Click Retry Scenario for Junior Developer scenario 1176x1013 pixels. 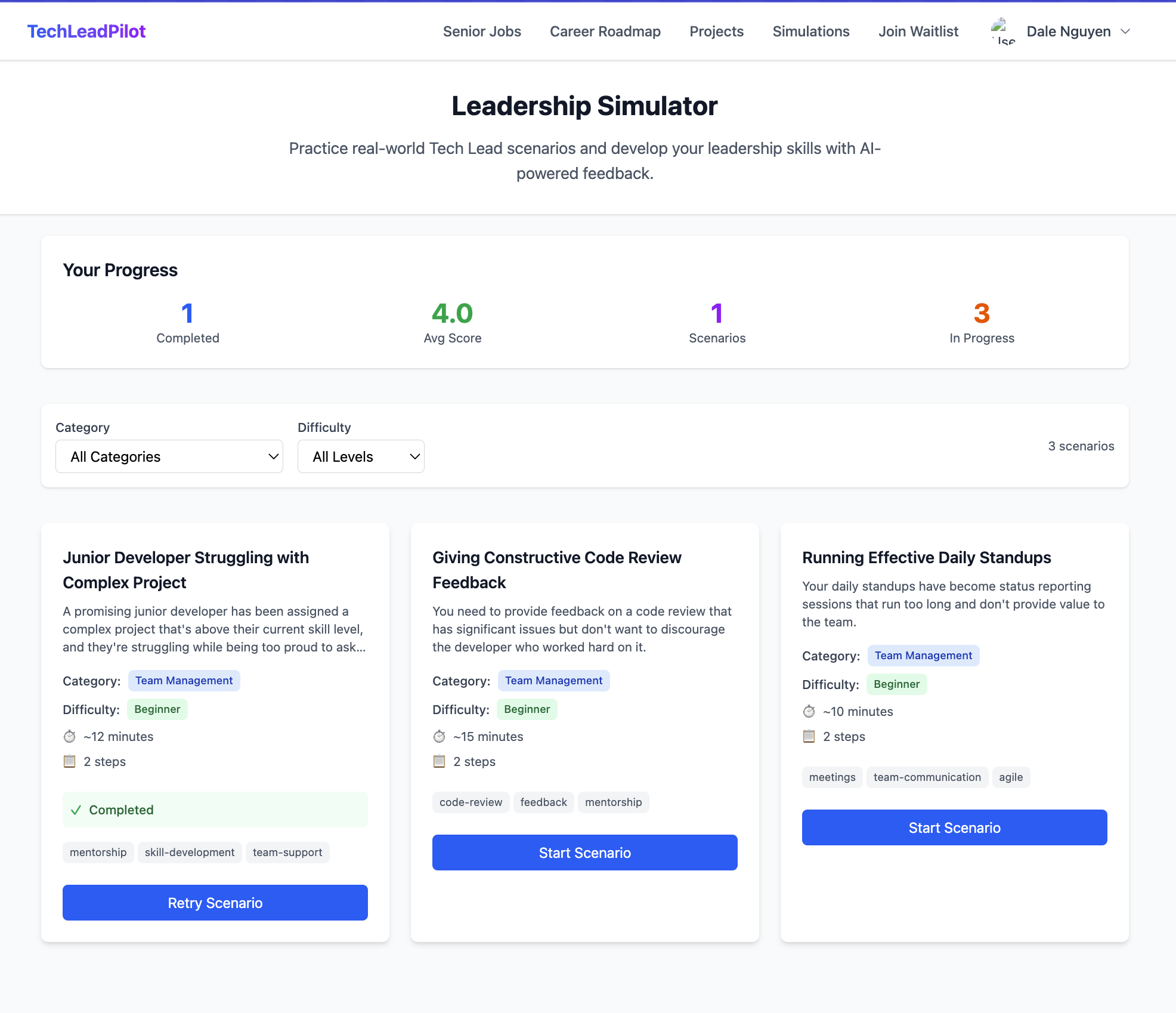215,903
